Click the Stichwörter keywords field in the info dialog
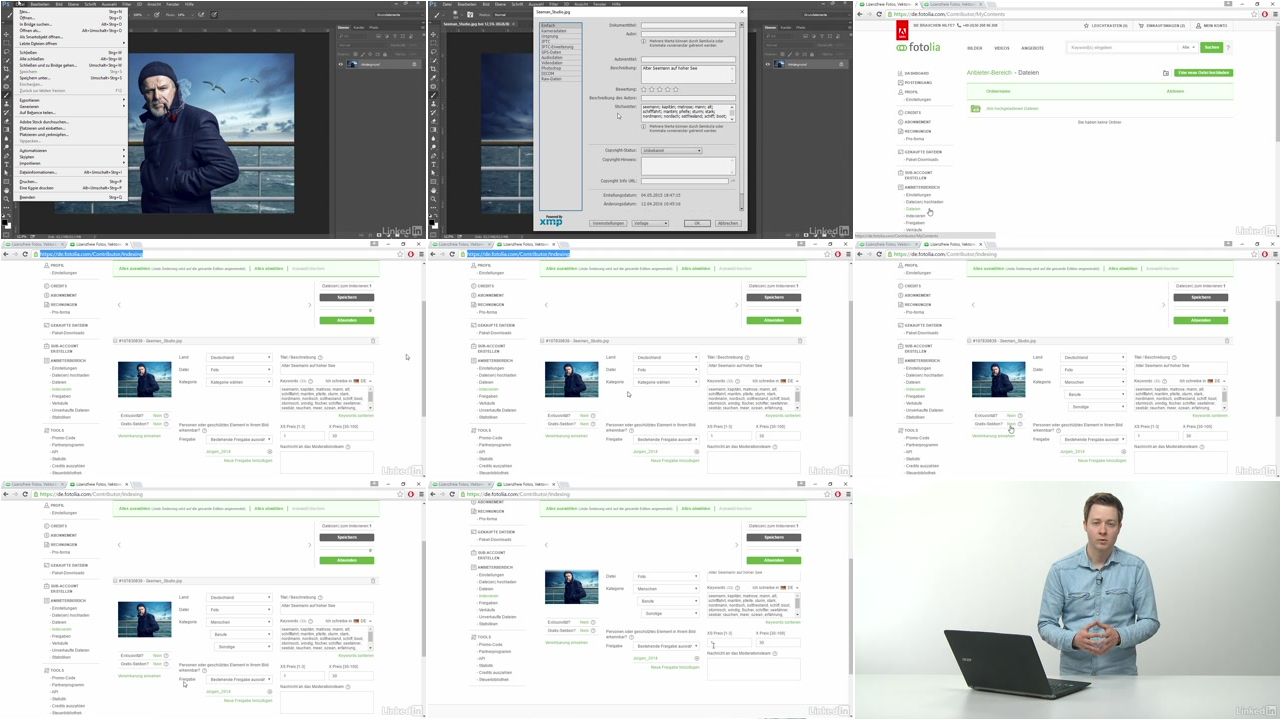The image size is (1281, 720). tap(688, 113)
